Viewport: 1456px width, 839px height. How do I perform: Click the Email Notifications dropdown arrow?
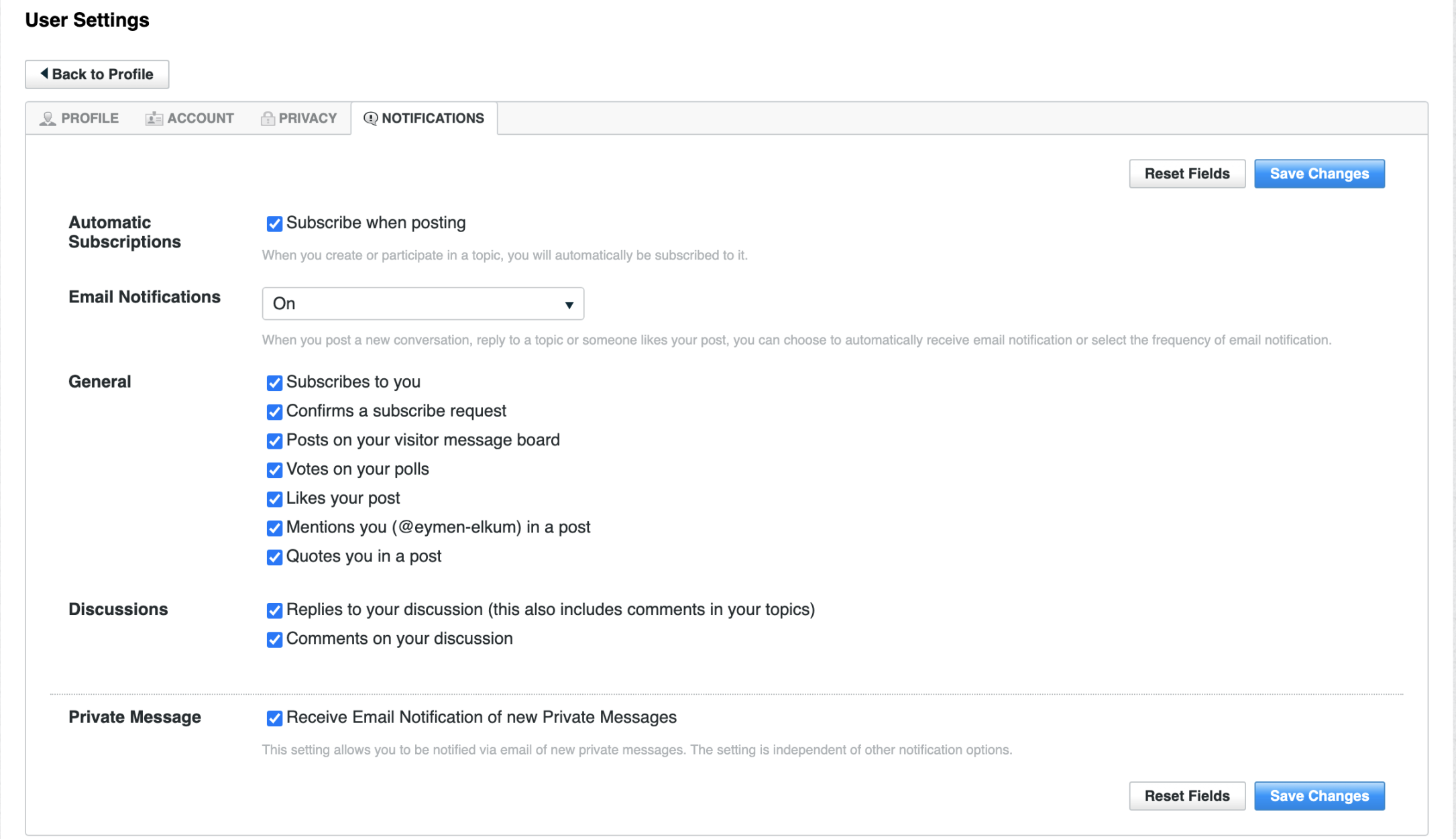[569, 305]
